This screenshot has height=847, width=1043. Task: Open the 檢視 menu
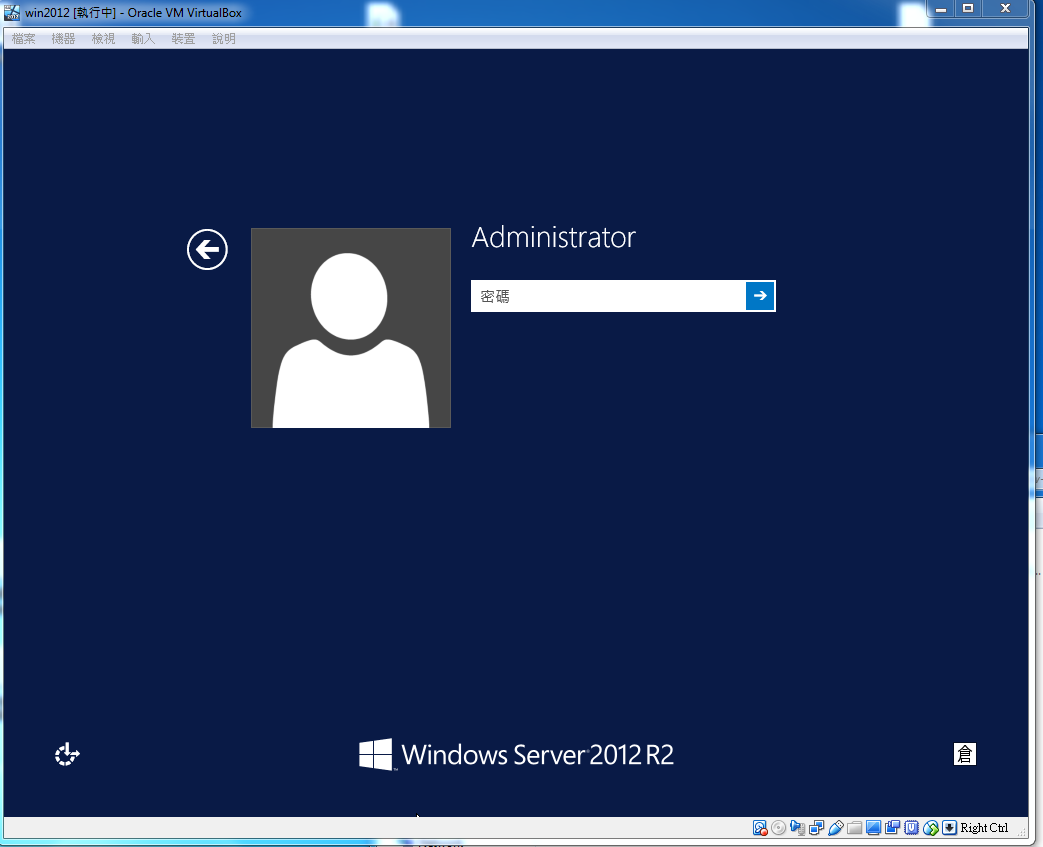click(103, 39)
